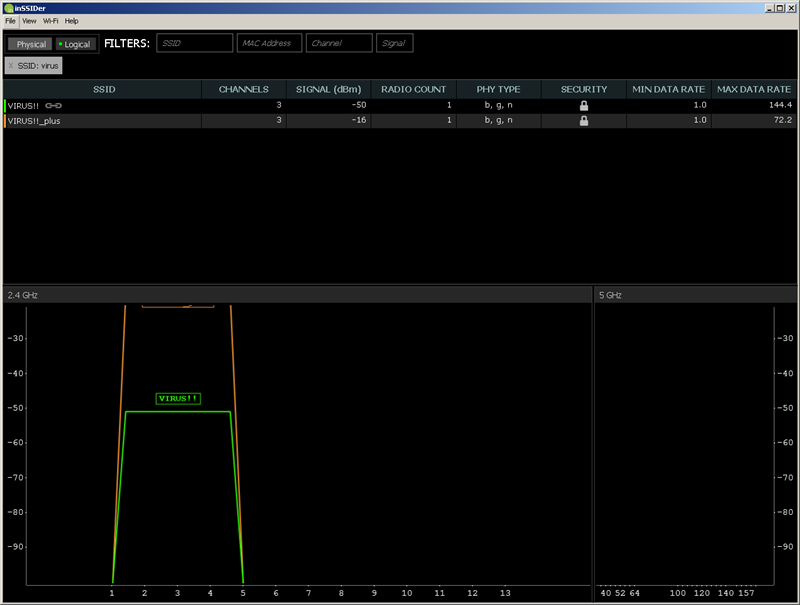Image resolution: width=800 pixels, height=605 pixels.
Task: Open the Help menu
Action: [71, 21]
